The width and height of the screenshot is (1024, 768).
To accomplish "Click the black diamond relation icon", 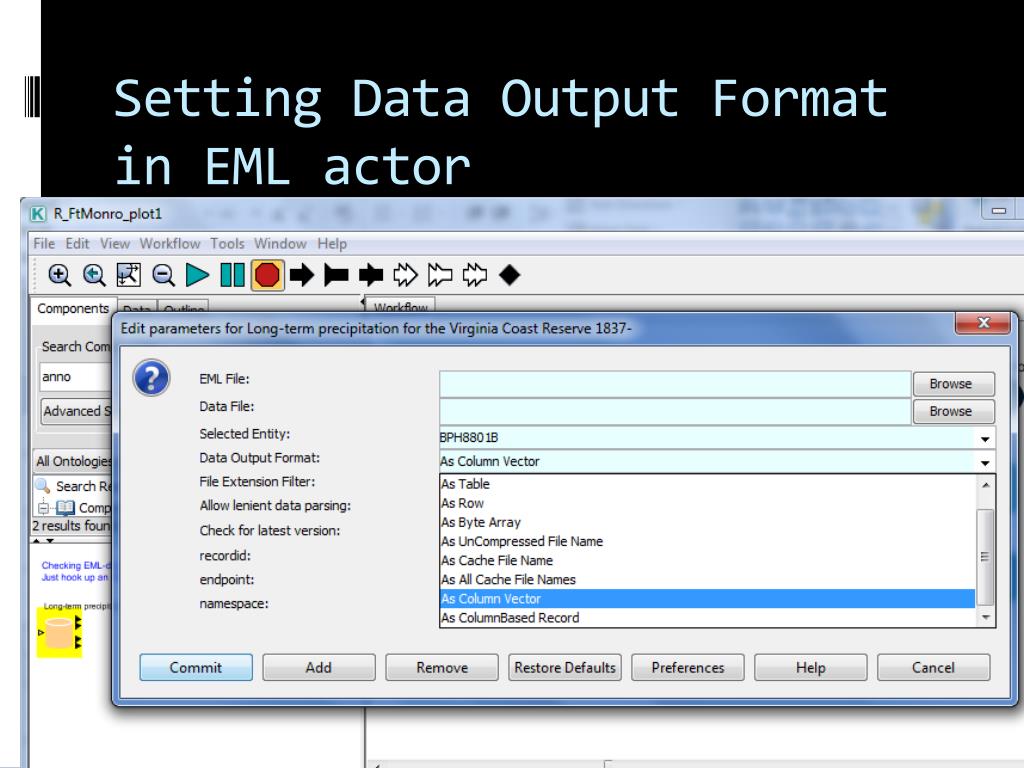I will (509, 275).
